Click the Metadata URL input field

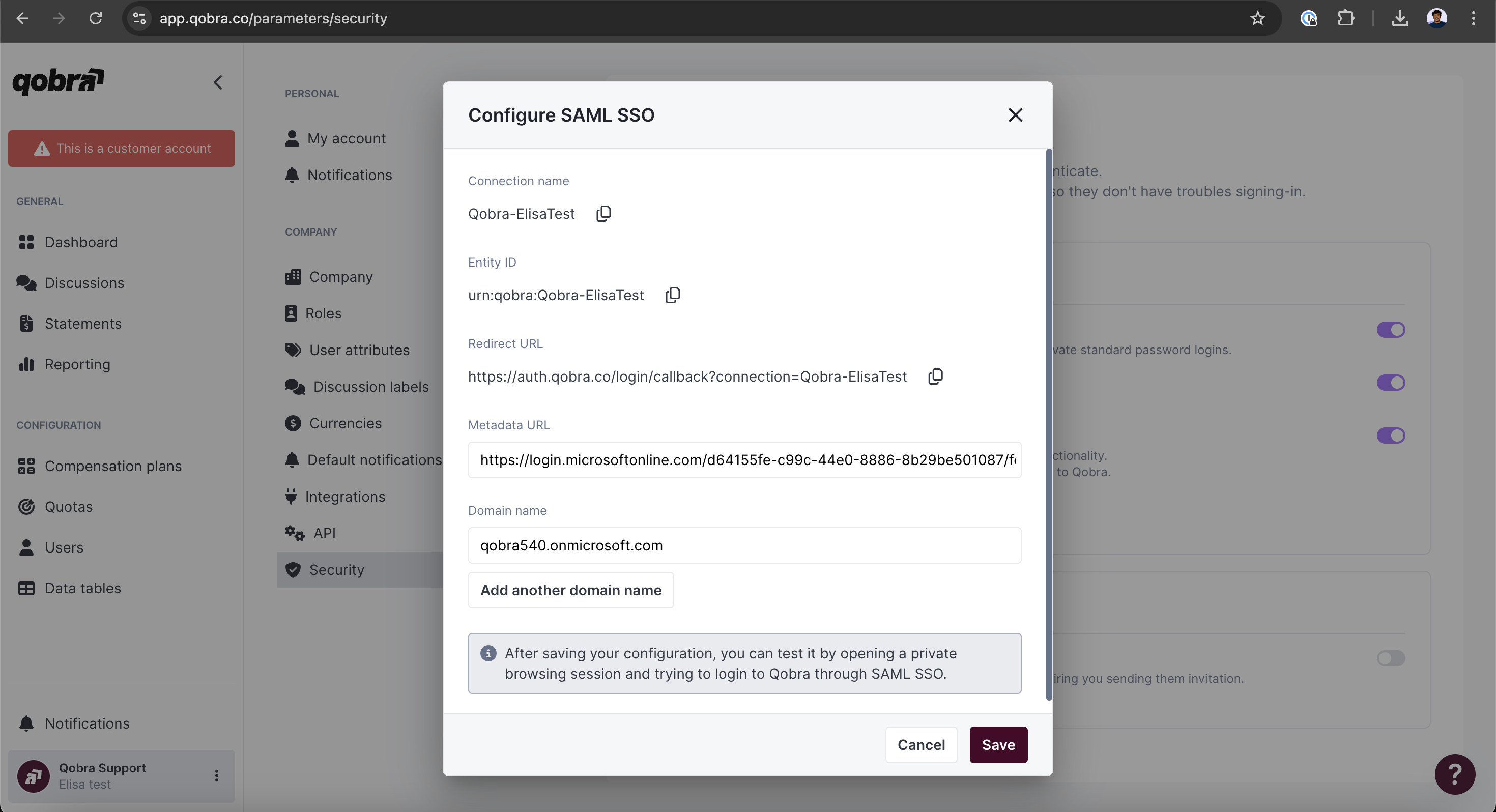744,460
